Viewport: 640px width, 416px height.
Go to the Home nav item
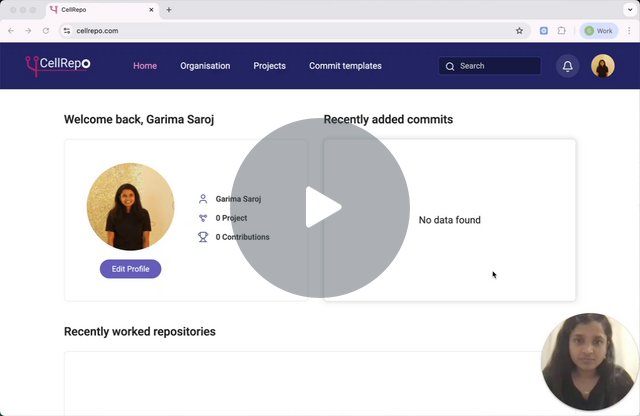point(145,66)
